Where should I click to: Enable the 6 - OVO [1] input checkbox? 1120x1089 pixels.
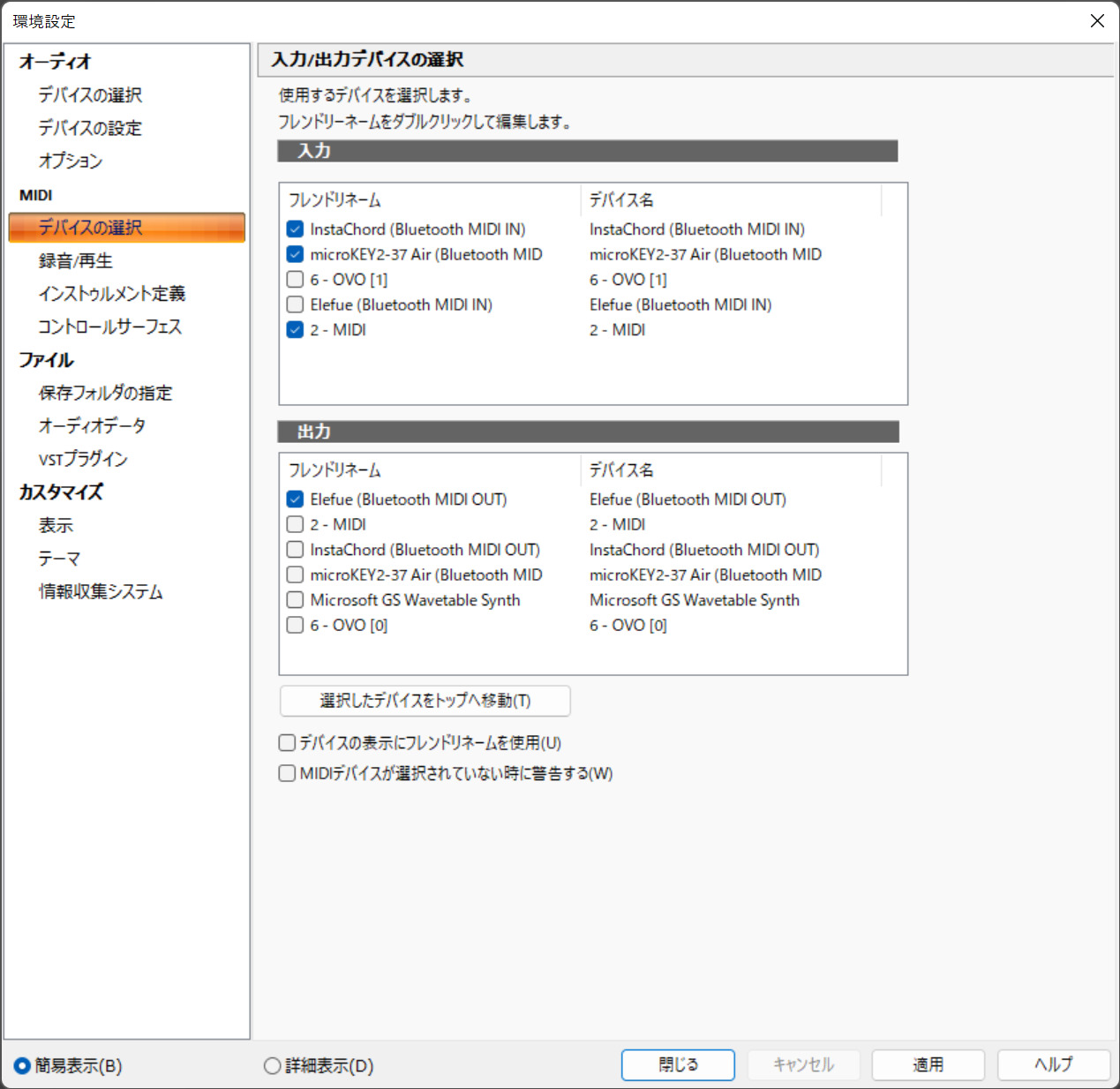click(x=295, y=280)
